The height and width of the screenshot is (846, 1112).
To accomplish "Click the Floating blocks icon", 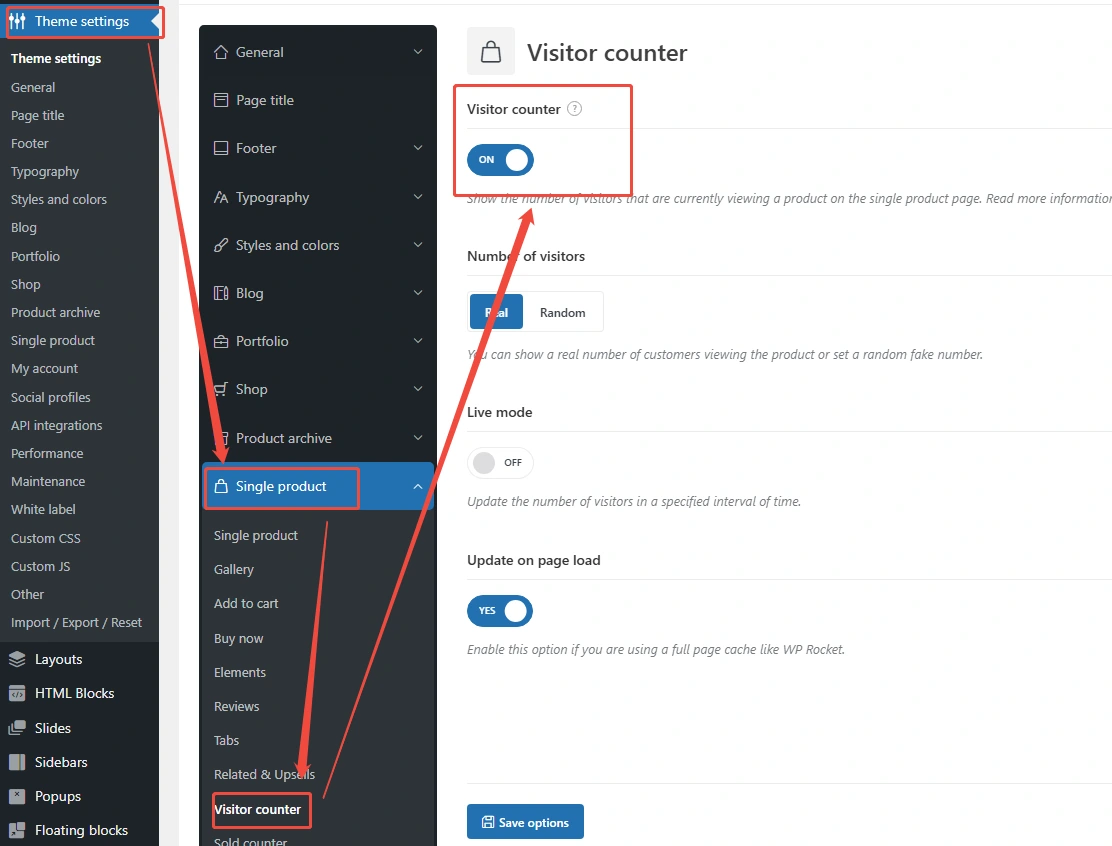I will pos(17,830).
